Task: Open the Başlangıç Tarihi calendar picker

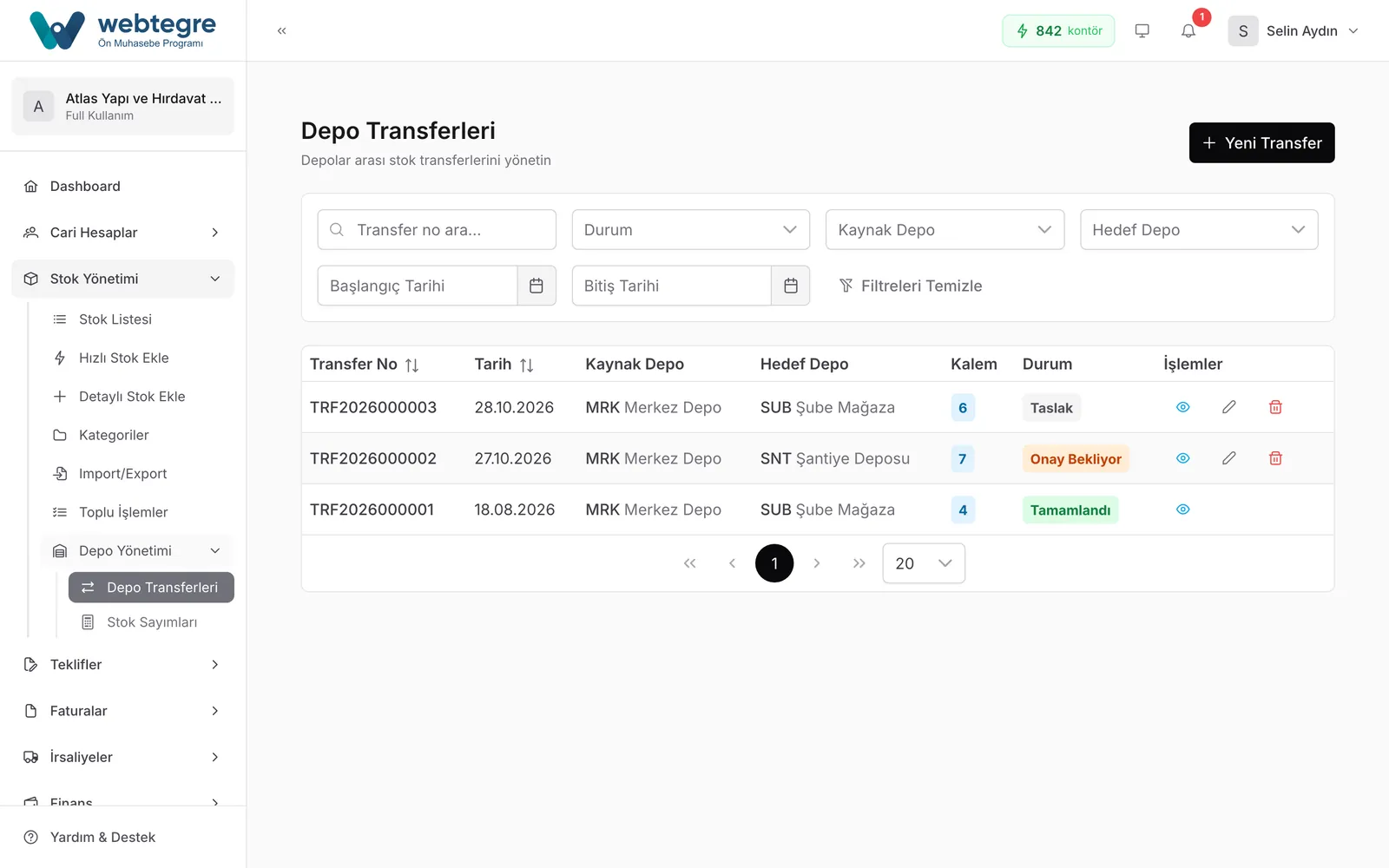Action: pyautogui.click(x=537, y=286)
